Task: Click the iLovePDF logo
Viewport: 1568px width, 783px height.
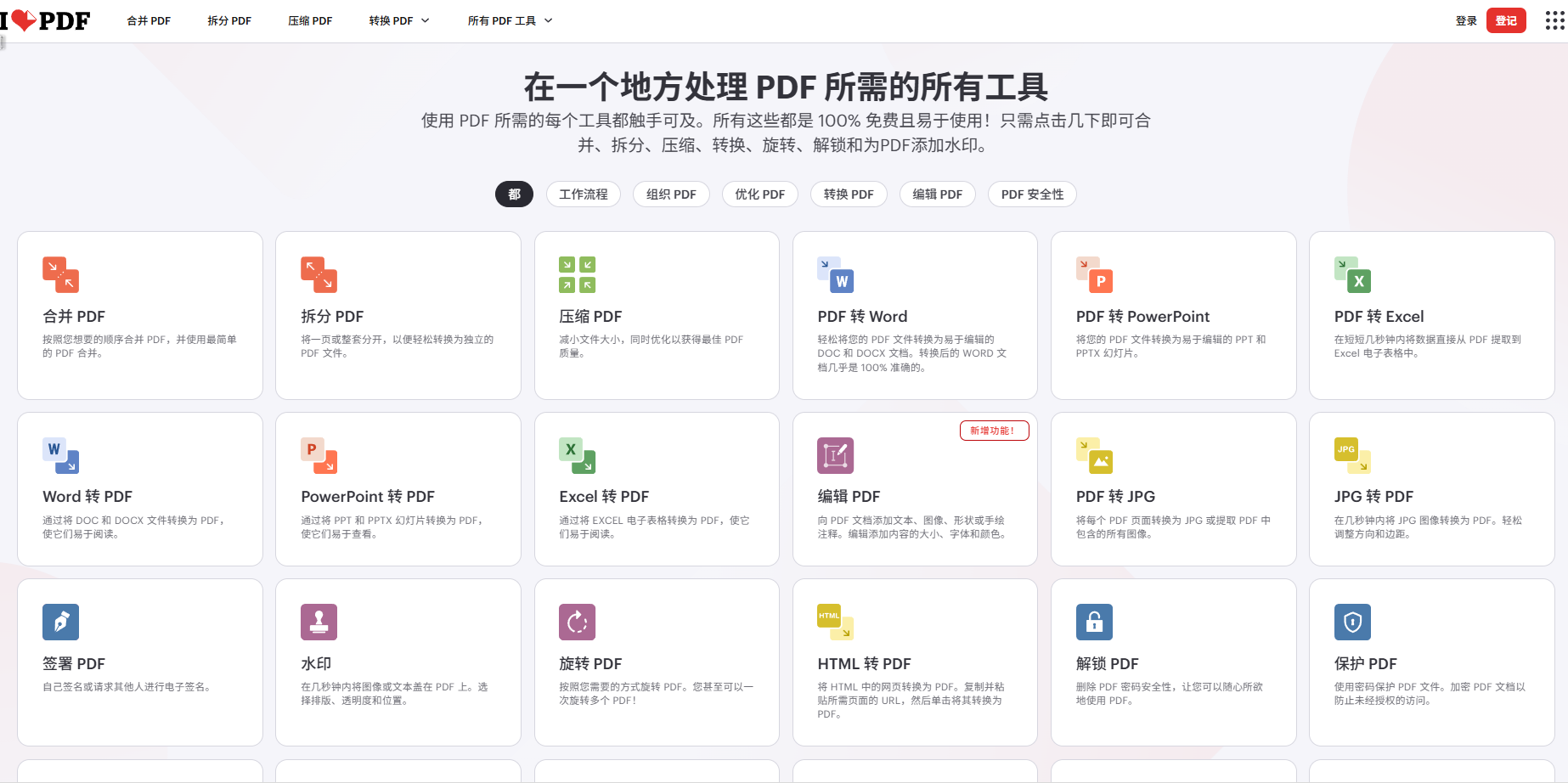Action: (x=45, y=20)
